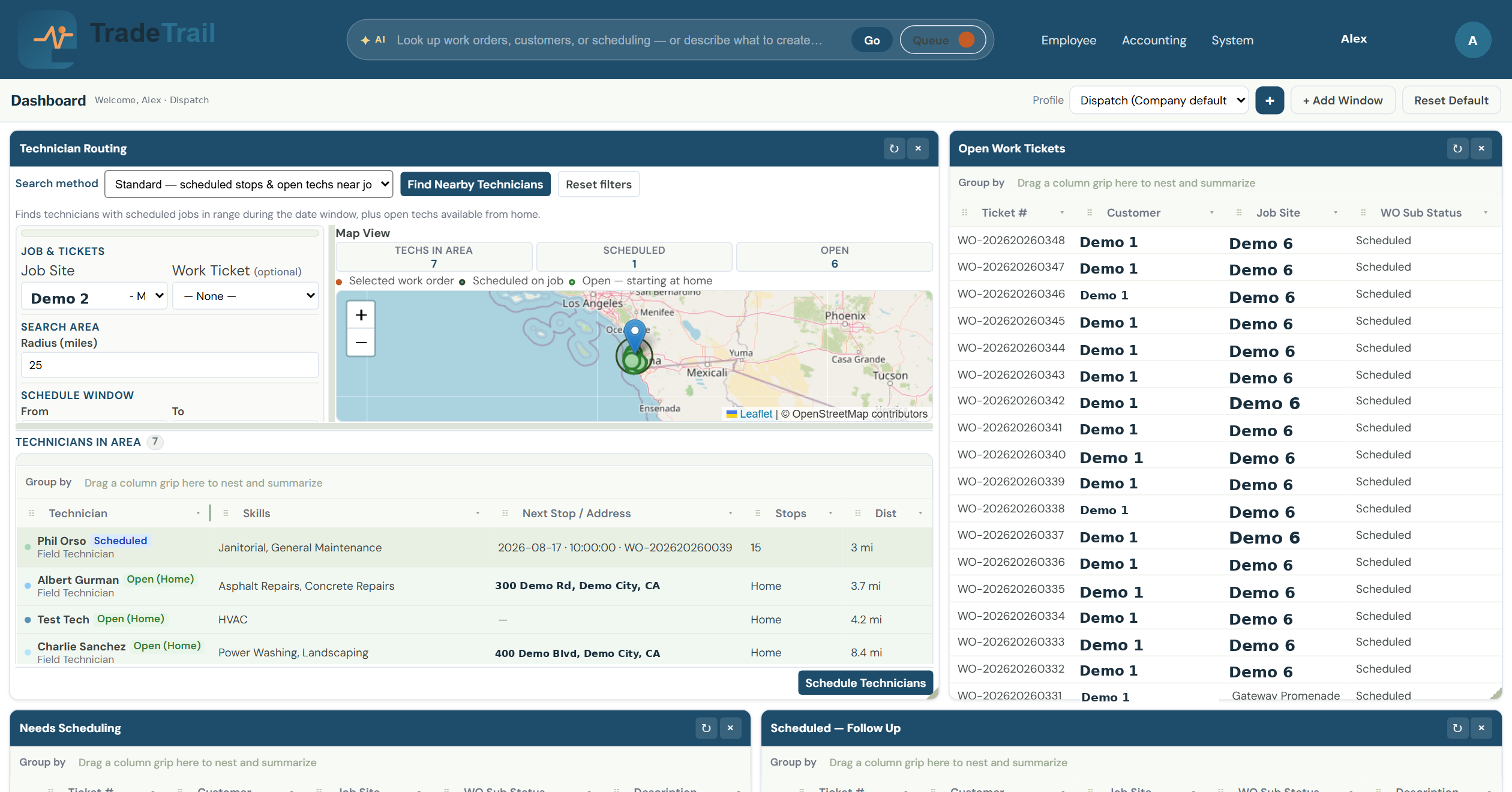Click the Skills column grip handle
Image resolution: width=1512 pixels, height=792 pixels.
pyautogui.click(x=226, y=514)
